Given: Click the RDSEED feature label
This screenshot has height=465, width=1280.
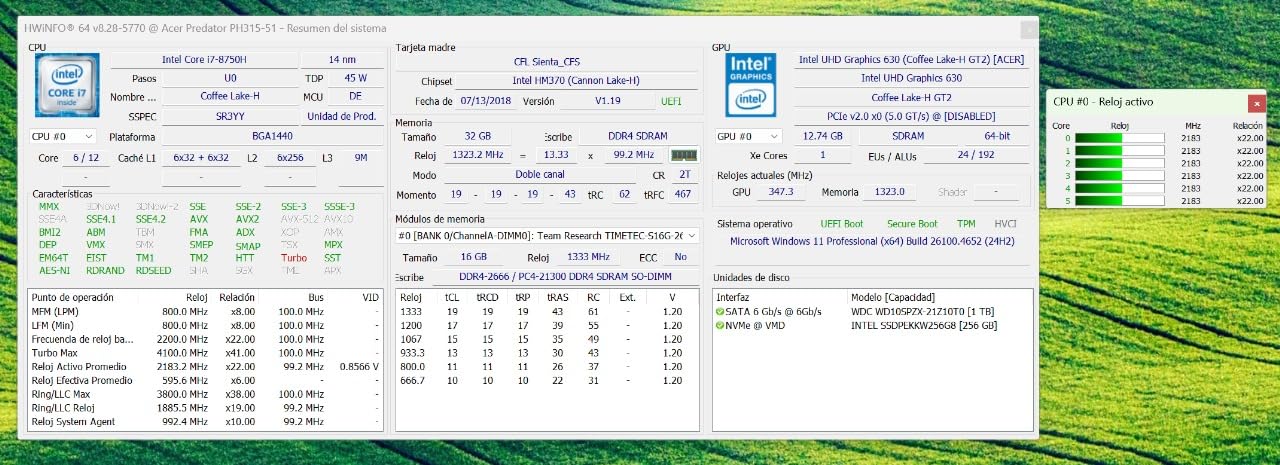Looking at the screenshot, I should pos(153,270).
